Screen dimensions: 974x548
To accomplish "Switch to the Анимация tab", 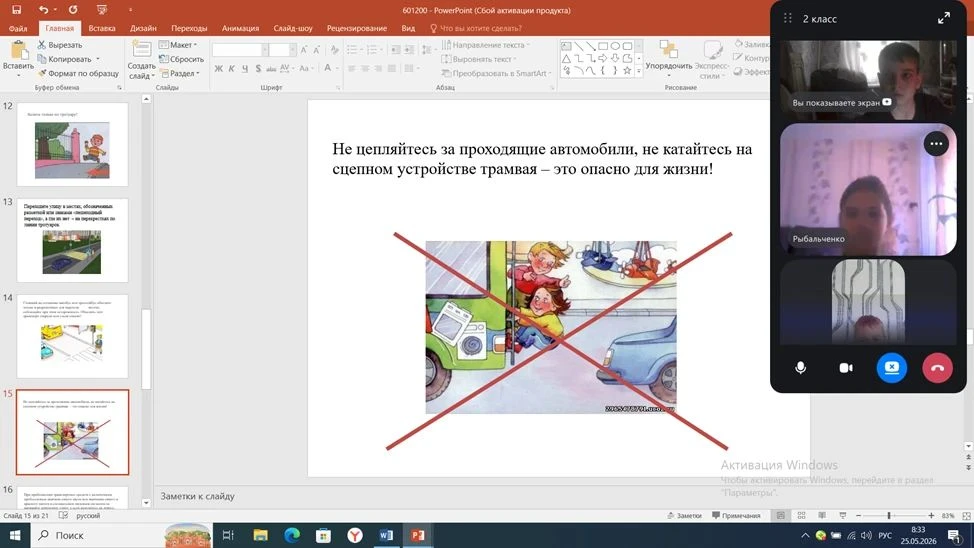I will point(240,28).
